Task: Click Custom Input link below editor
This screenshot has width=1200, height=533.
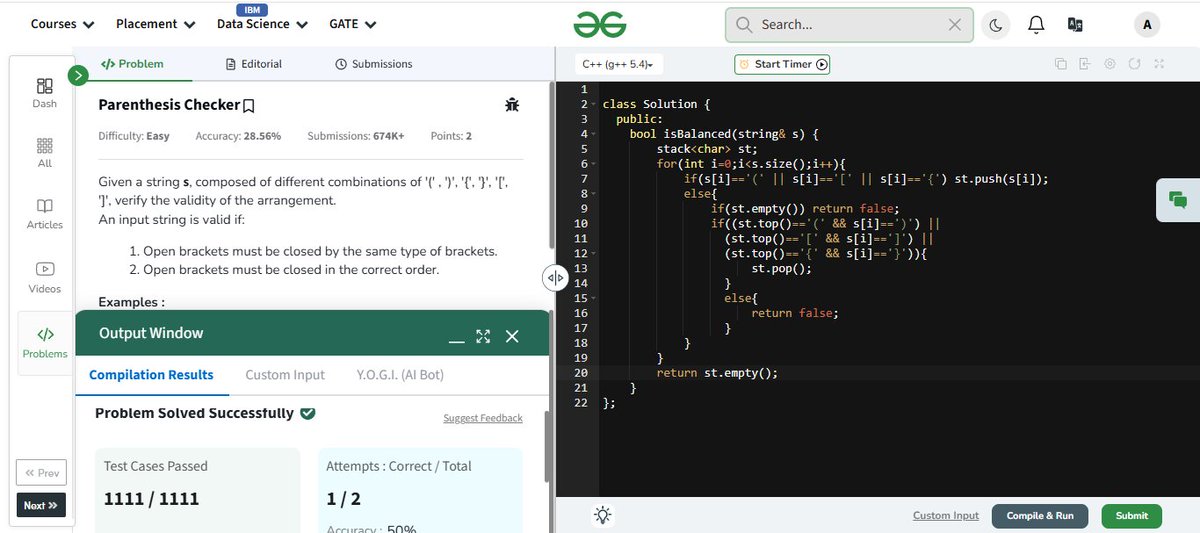Action: click(946, 515)
